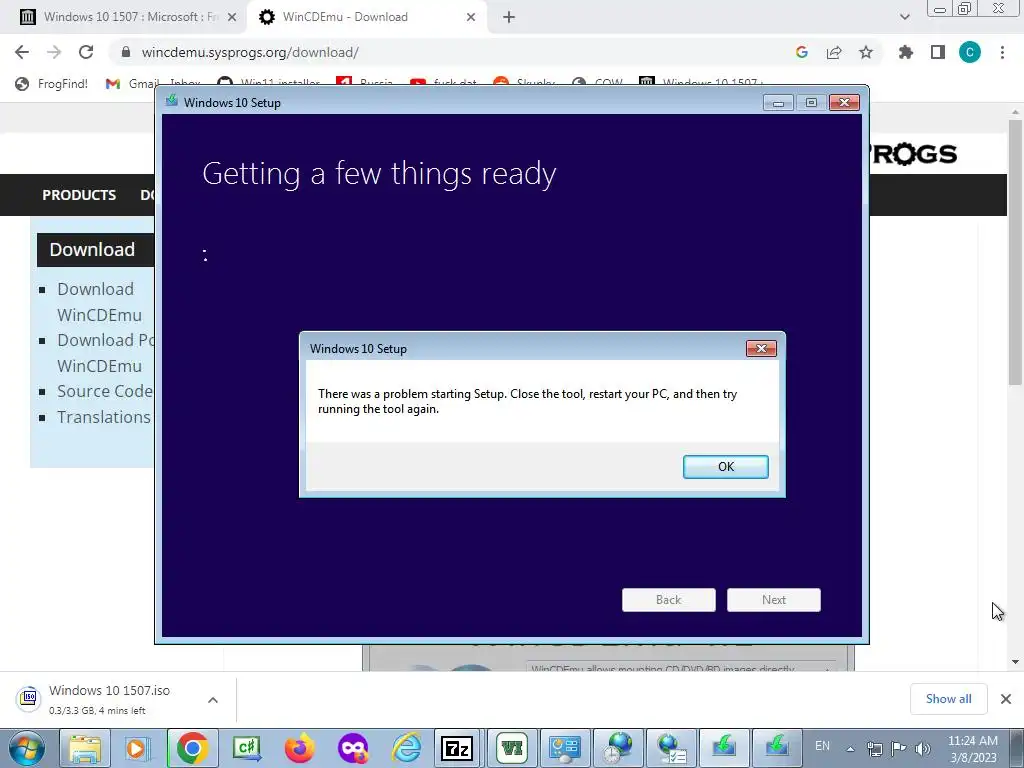This screenshot has height=768, width=1024.
Task: Click Show all downloads
Action: [x=948, y=699]
